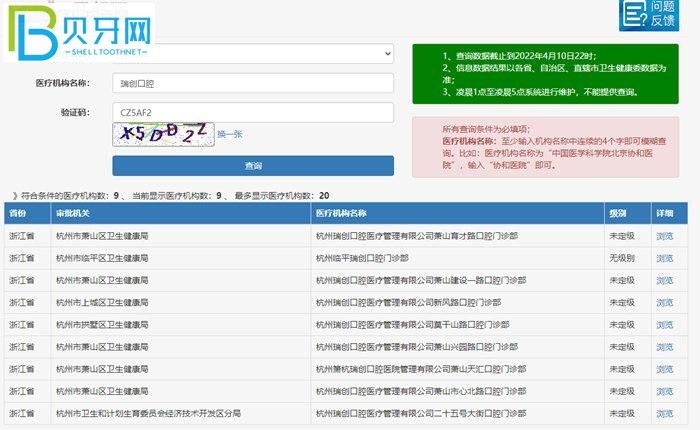Image resolution: width=700 pixels, height=430 pixels.
Task: Open 浏览 for 萧山育才路口腔门诊部
Action: [665, 236]
